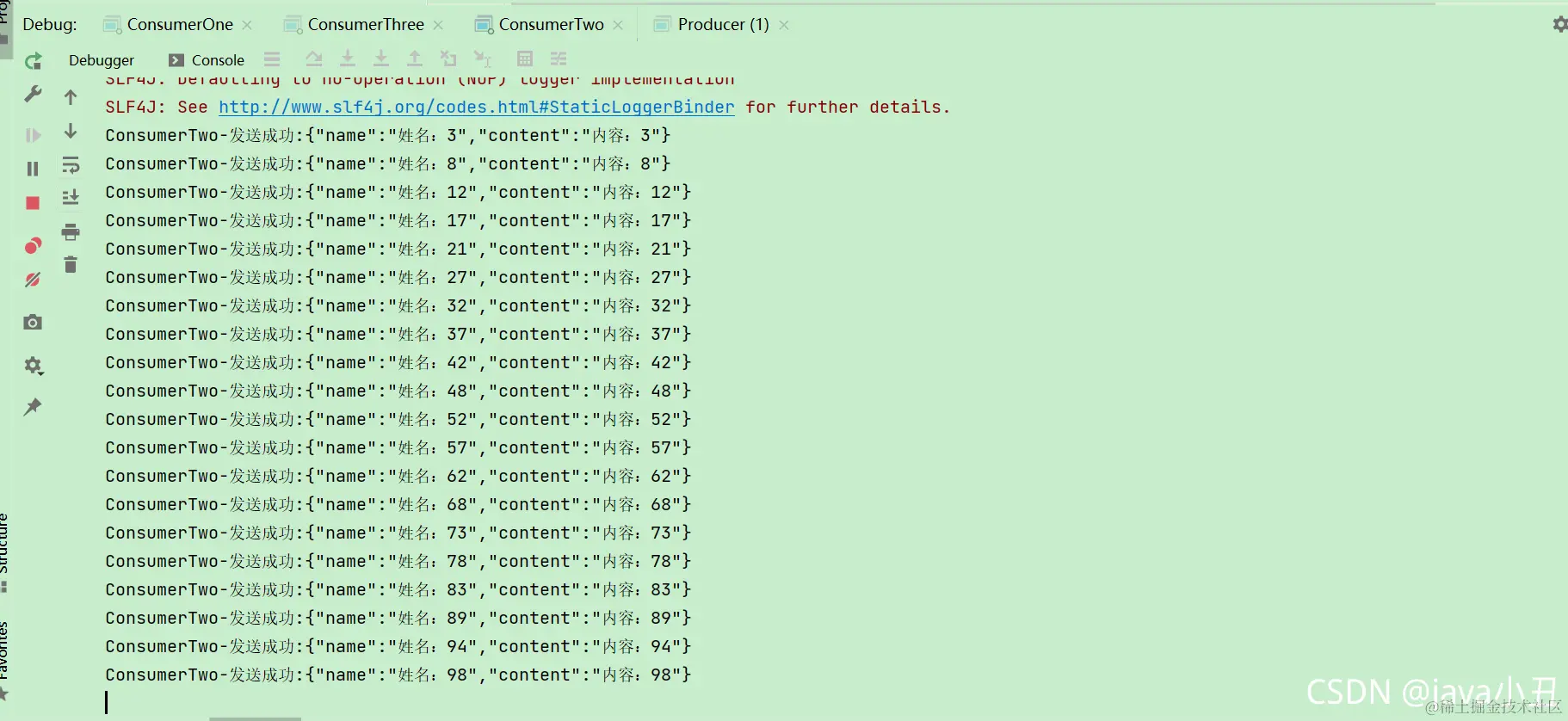
Task: Click console line with 姓名: 37
Action: pos(398,334)
